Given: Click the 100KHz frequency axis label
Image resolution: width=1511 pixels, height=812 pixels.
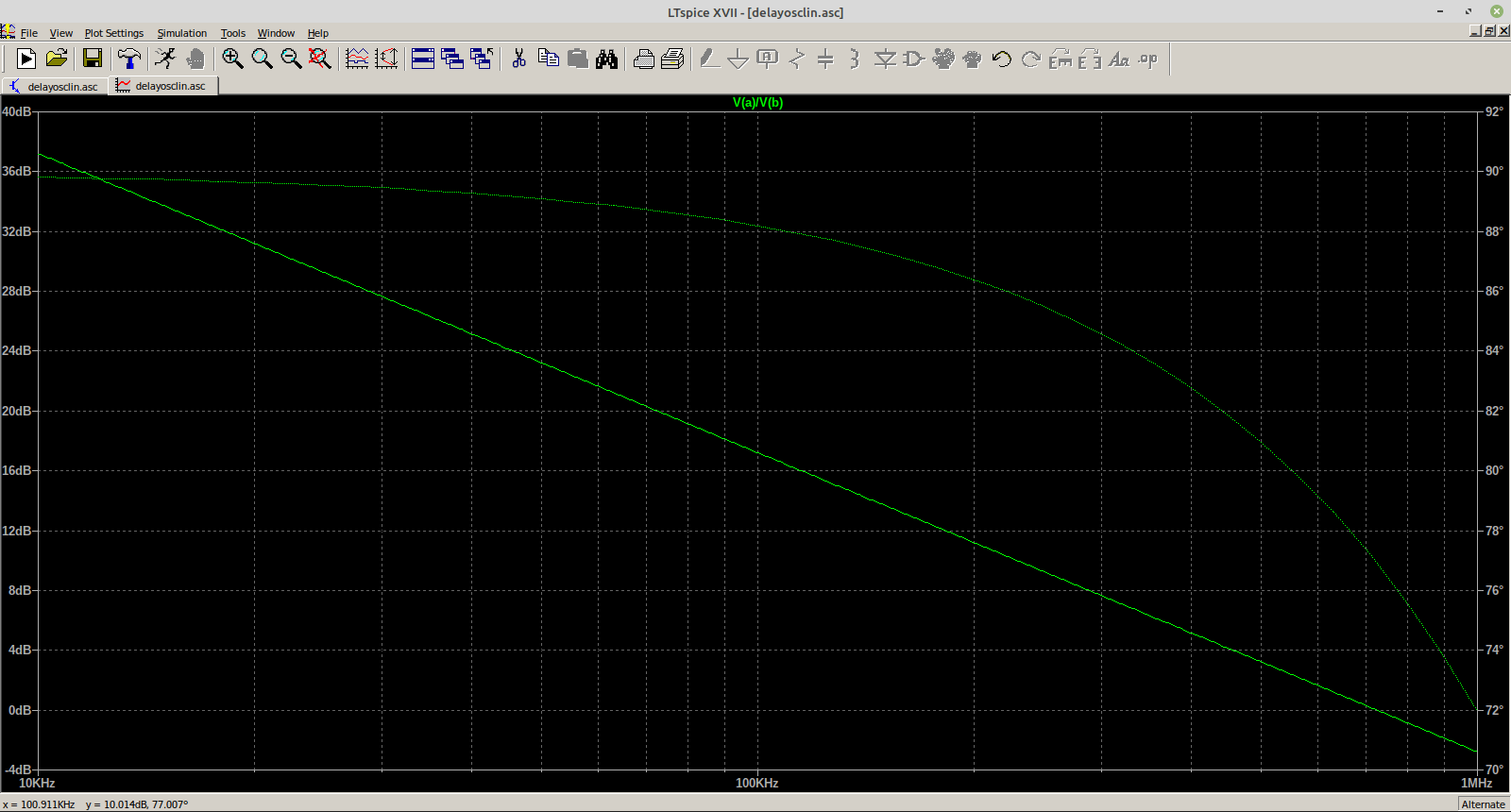Looking at the screenshot, I should [x=757, y=783].
